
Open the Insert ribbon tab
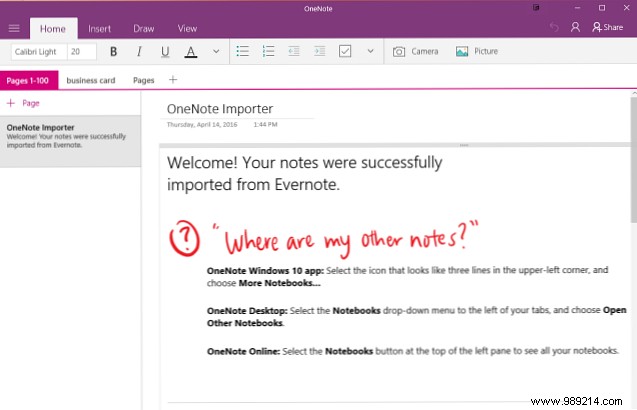click(100, 28)
